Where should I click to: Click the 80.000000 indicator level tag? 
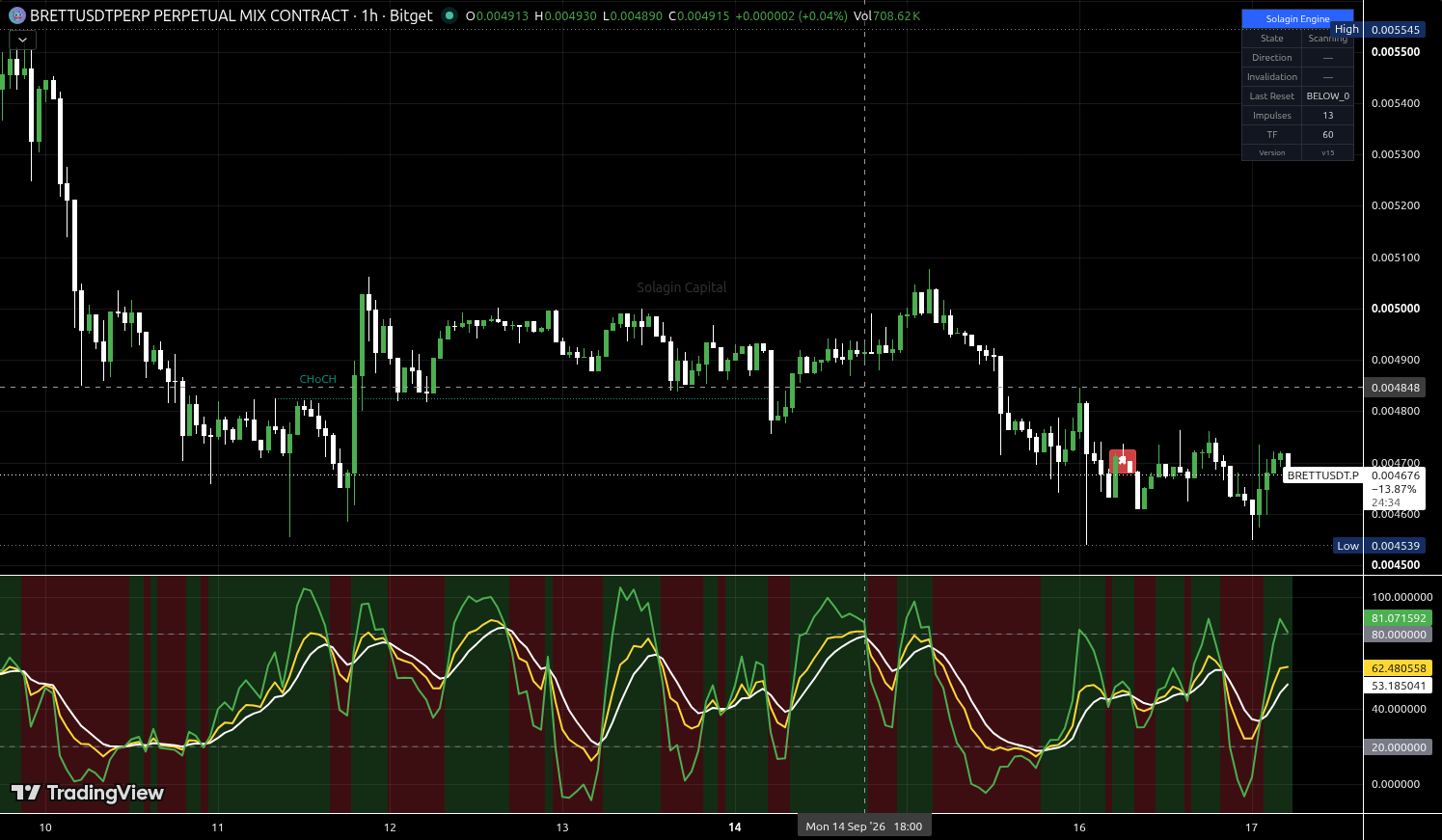tap(1399, 635)
